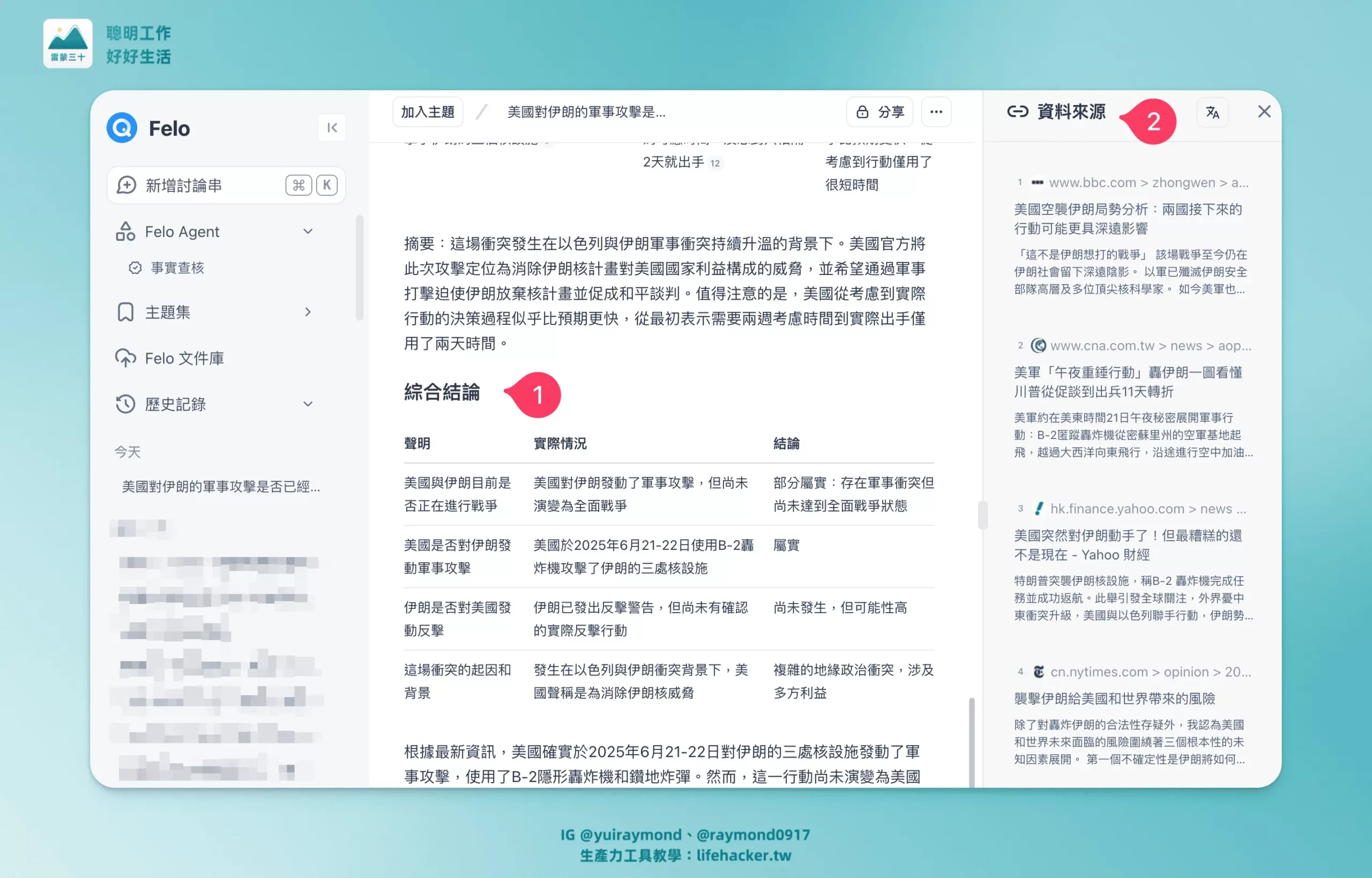Open article 美軍「午夜重錘行動」轟伊朗
1372x878 pixels.
click(1128, 382)
